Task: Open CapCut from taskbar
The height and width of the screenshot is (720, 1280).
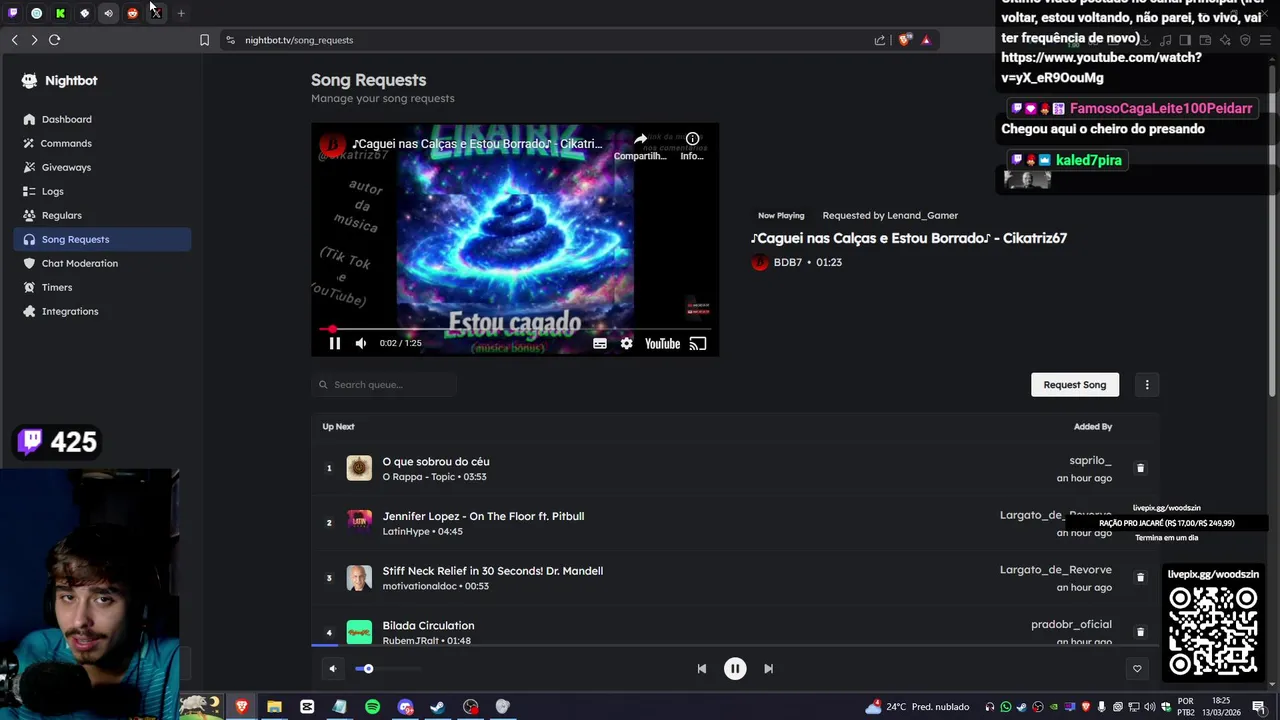Action: tap(307, 707)
